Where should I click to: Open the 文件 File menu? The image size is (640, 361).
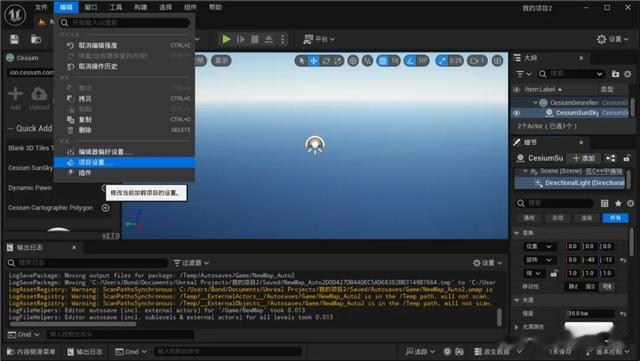click(x=41, y=7)
